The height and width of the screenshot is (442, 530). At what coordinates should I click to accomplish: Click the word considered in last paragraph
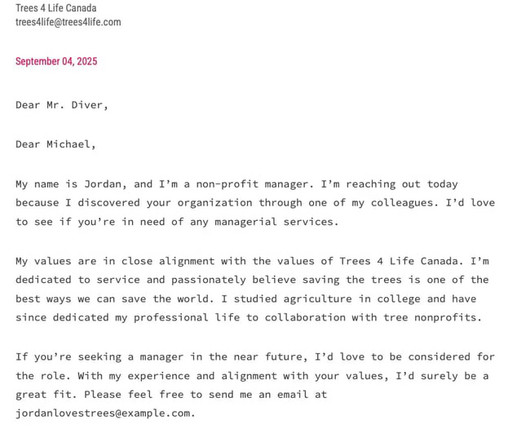pos(439,357)
